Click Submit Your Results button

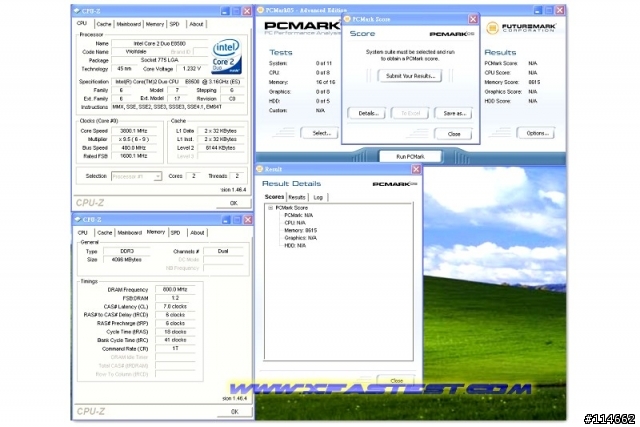(410, 76)
